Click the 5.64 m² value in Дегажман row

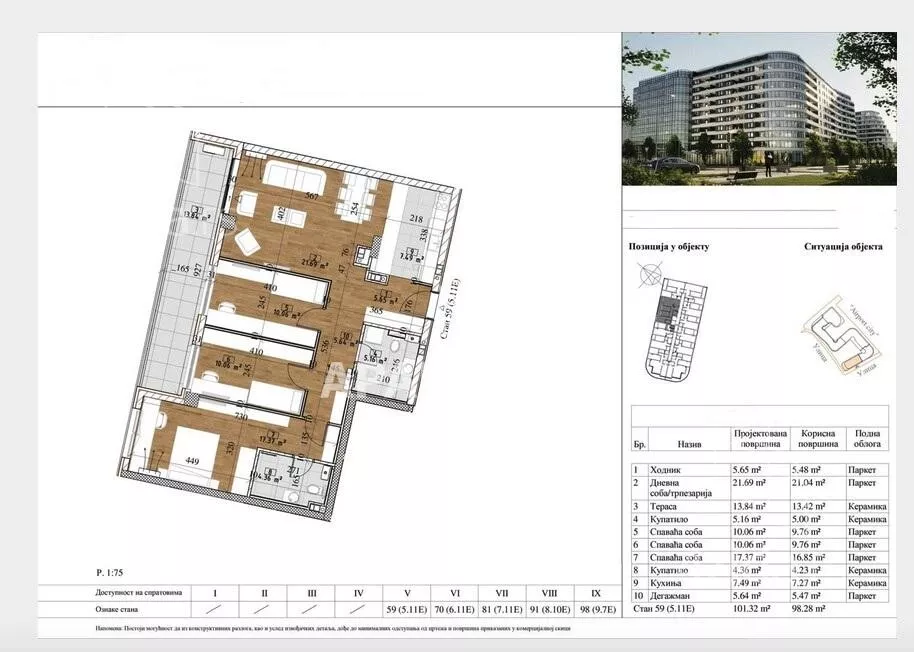coord(747,596)
